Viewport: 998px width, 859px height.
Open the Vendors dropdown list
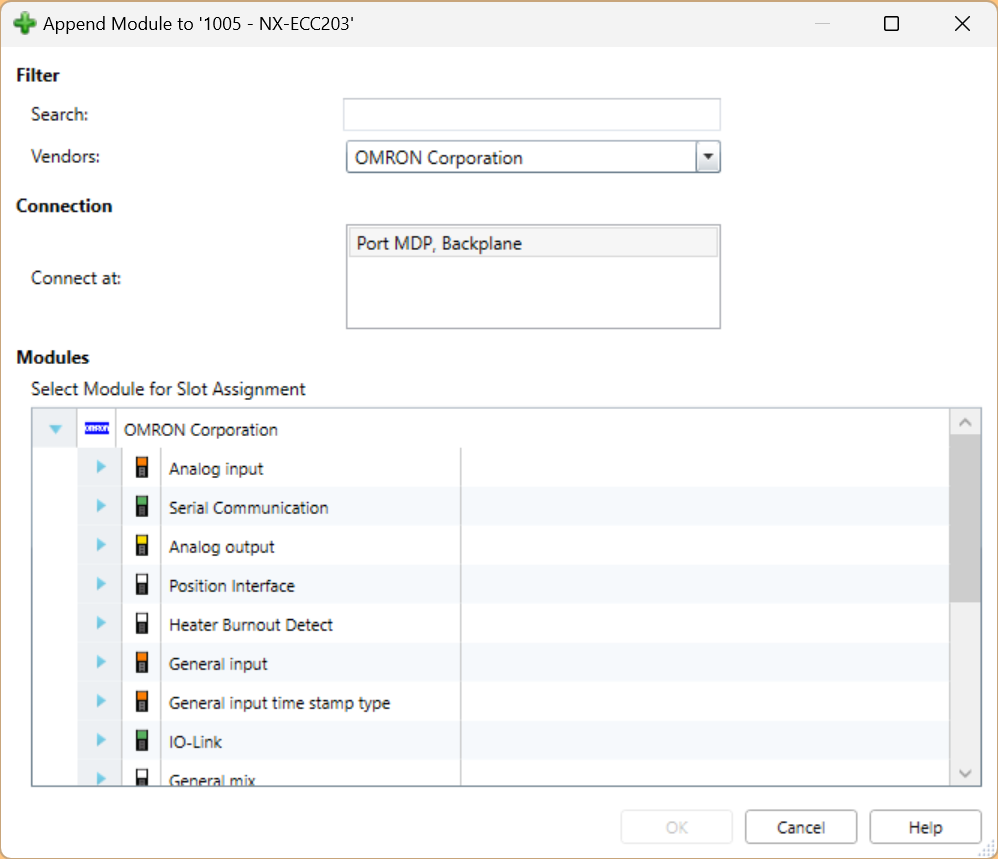[708, 157]
